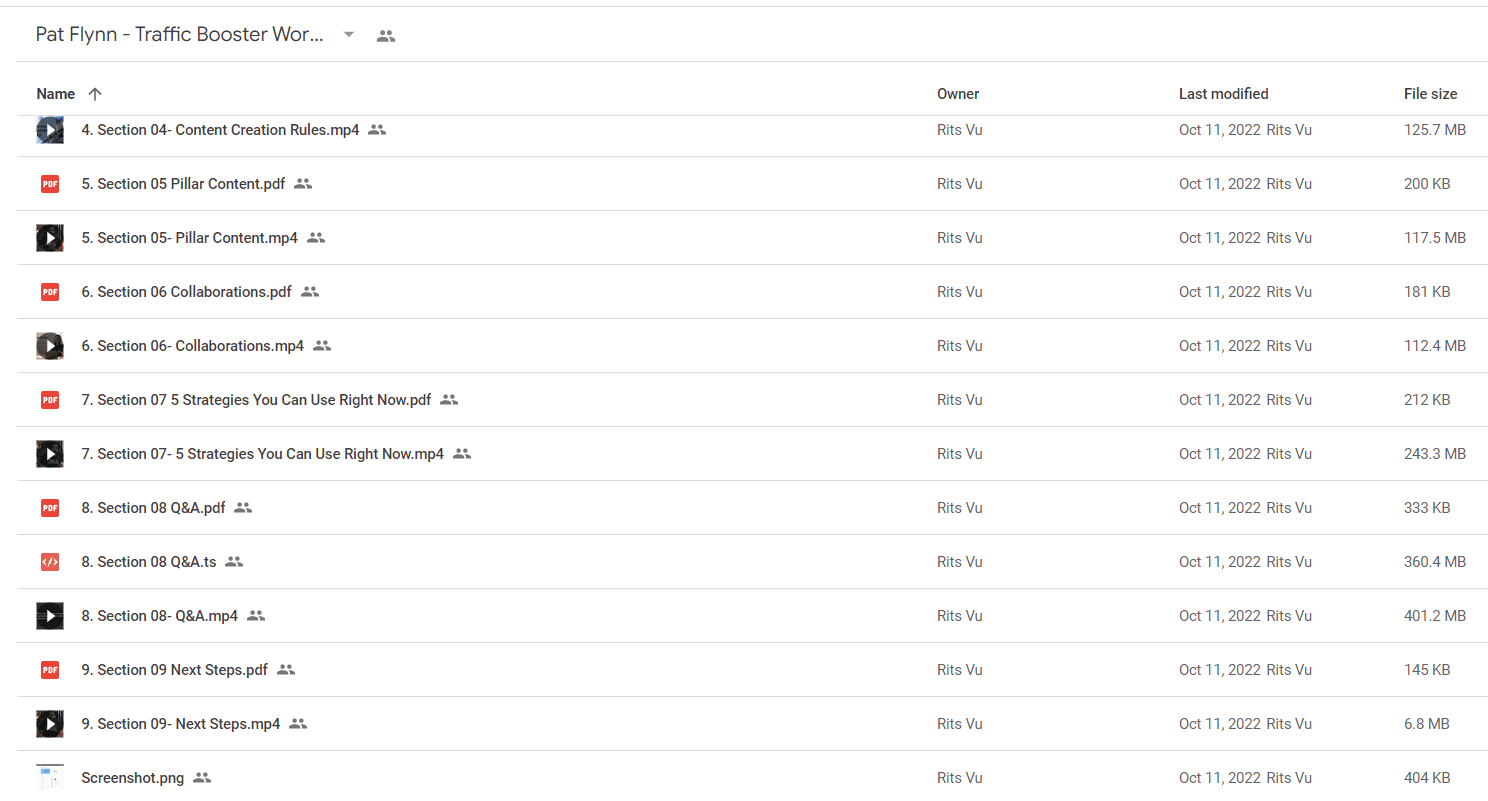Reverse sort order with the up arrow
Screen dimensions: 1488x801
point(95,94)
